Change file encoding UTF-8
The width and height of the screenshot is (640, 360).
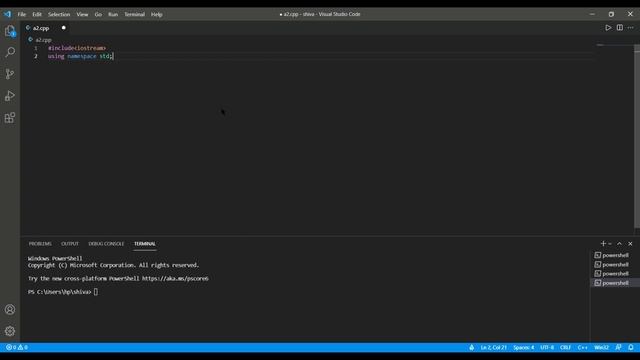click(547, 347)
